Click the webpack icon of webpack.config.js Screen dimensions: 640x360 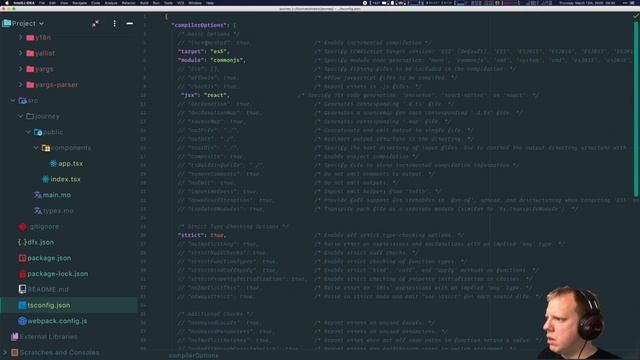point(22,321)
